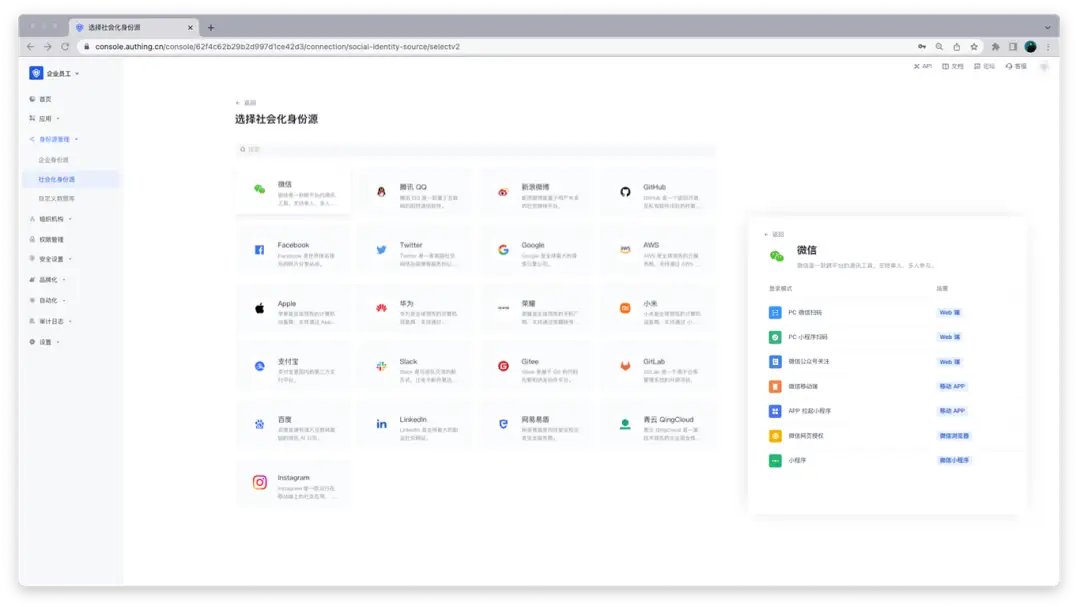
Task: Expand the 安全设置 sidebar menu
Action: [51, 259]
